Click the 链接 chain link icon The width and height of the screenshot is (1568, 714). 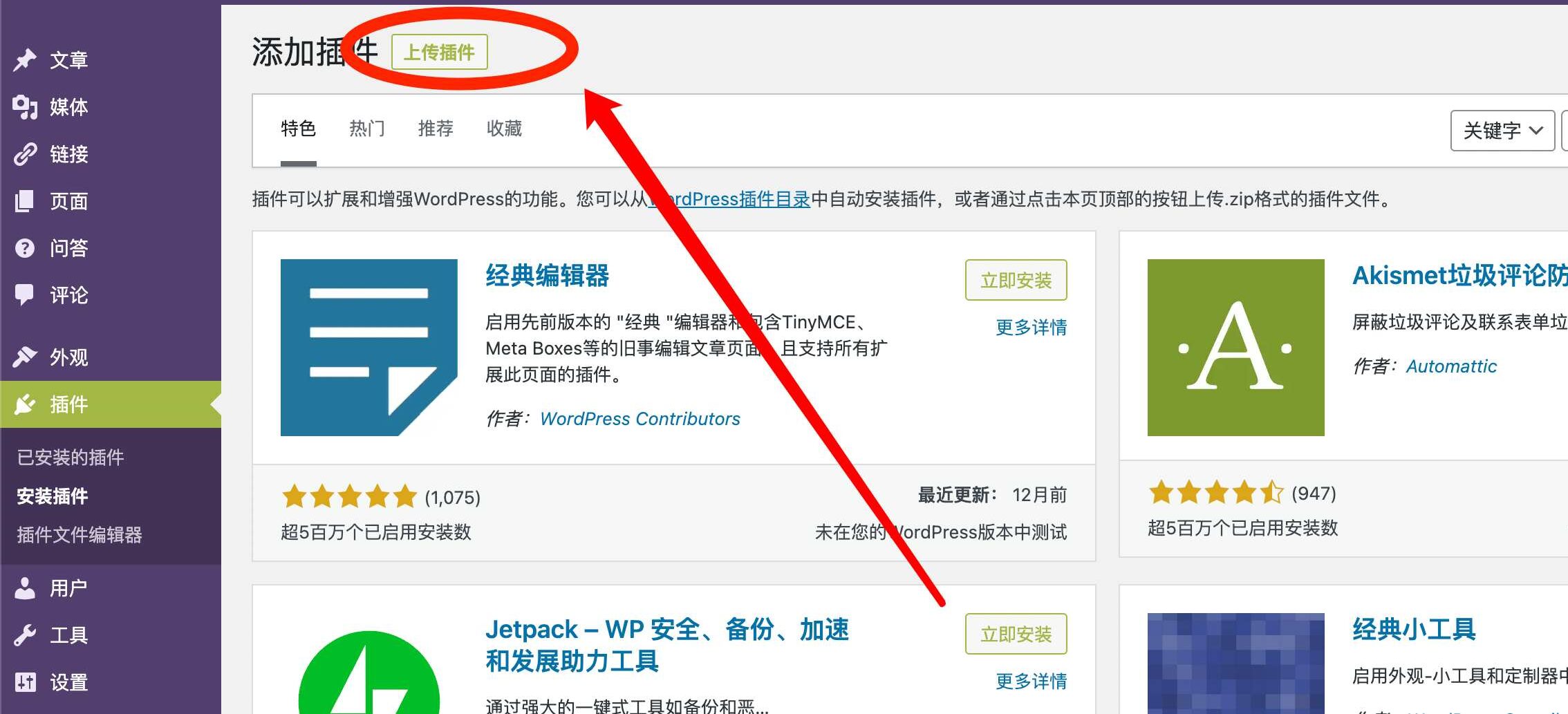(25, 154)
